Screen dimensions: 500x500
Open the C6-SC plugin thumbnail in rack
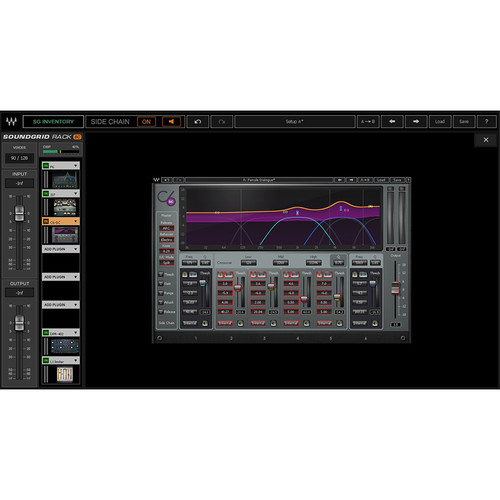(65, 235)
